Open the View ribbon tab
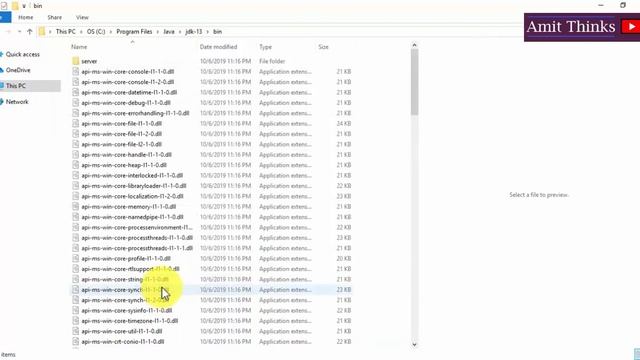This screenshot has height=360, width=640. point(82,18)
